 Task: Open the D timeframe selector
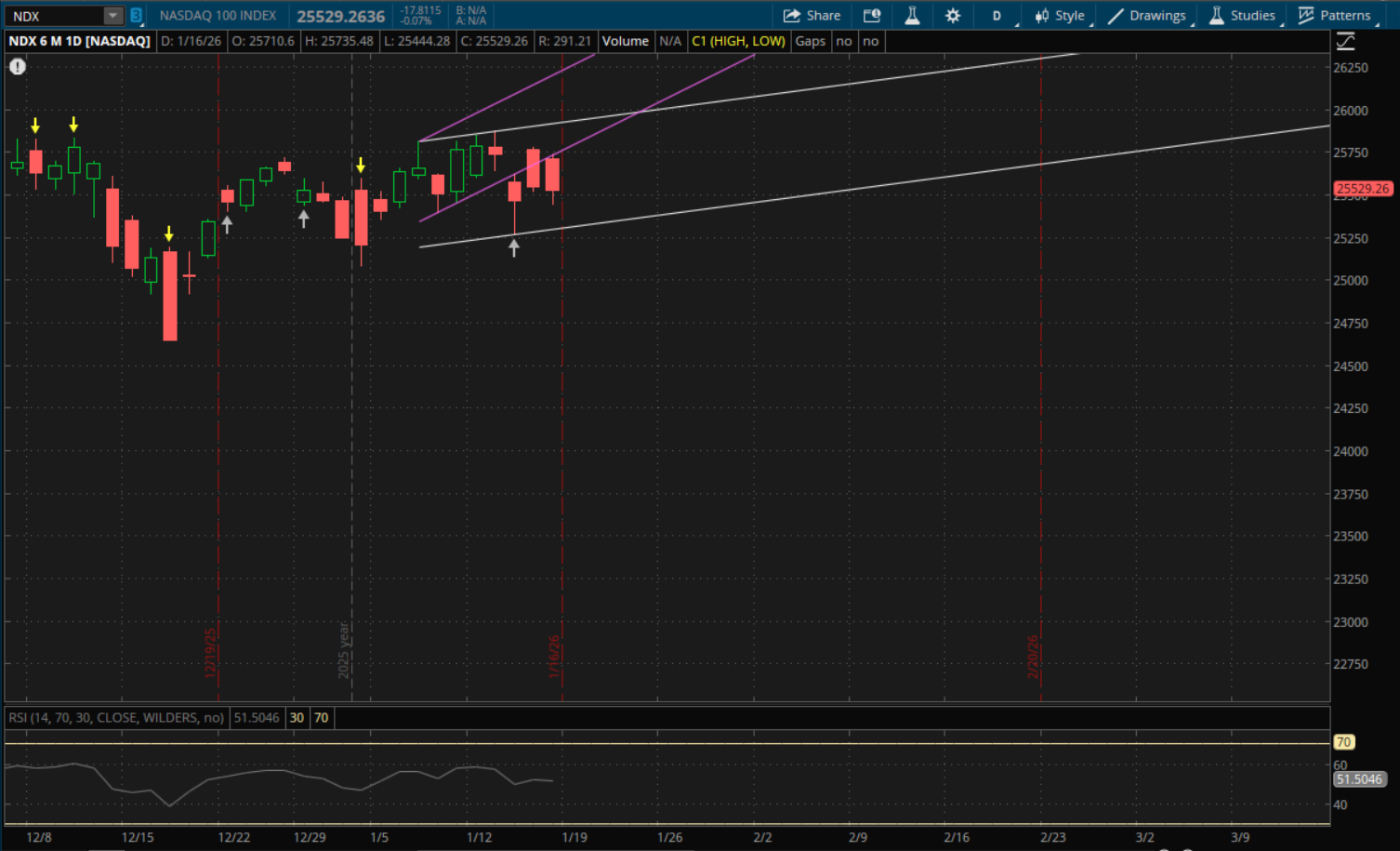(997, 16)
